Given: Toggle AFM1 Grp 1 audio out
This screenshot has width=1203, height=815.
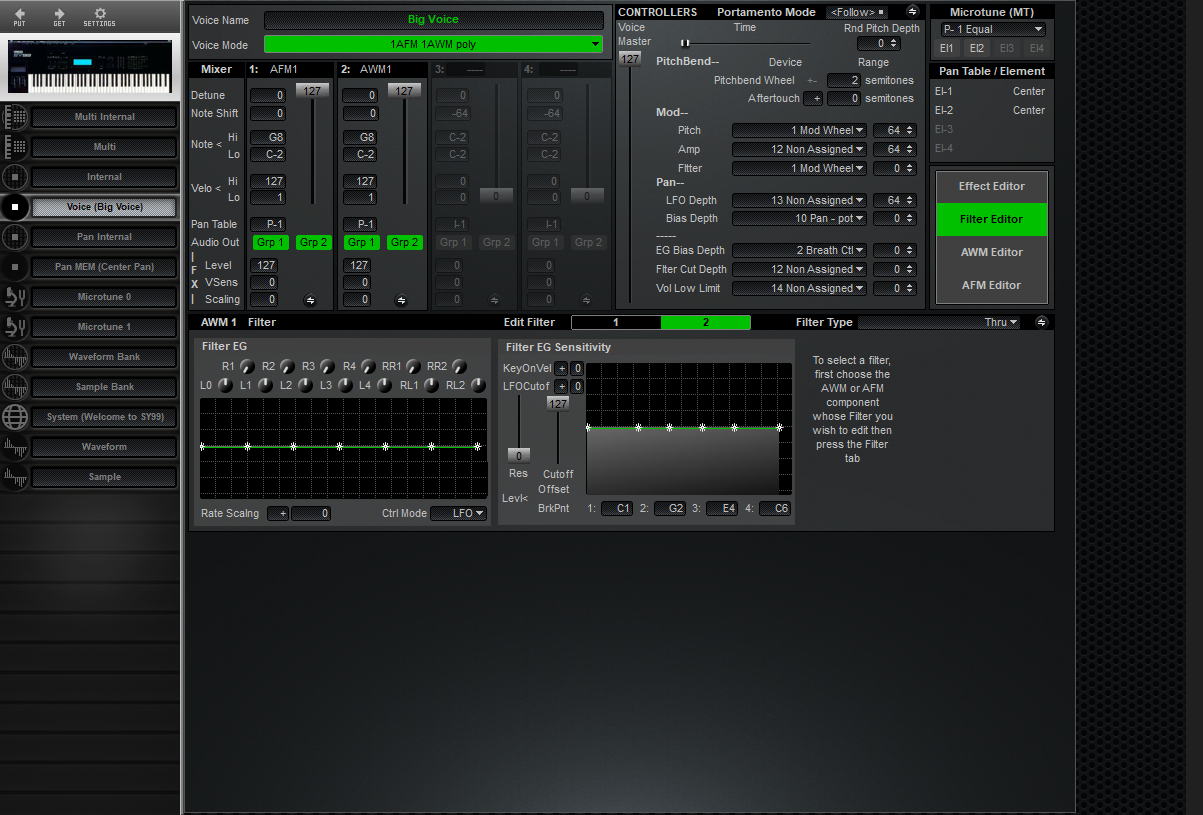Looking at the screenshot, I should click(270, 242).
